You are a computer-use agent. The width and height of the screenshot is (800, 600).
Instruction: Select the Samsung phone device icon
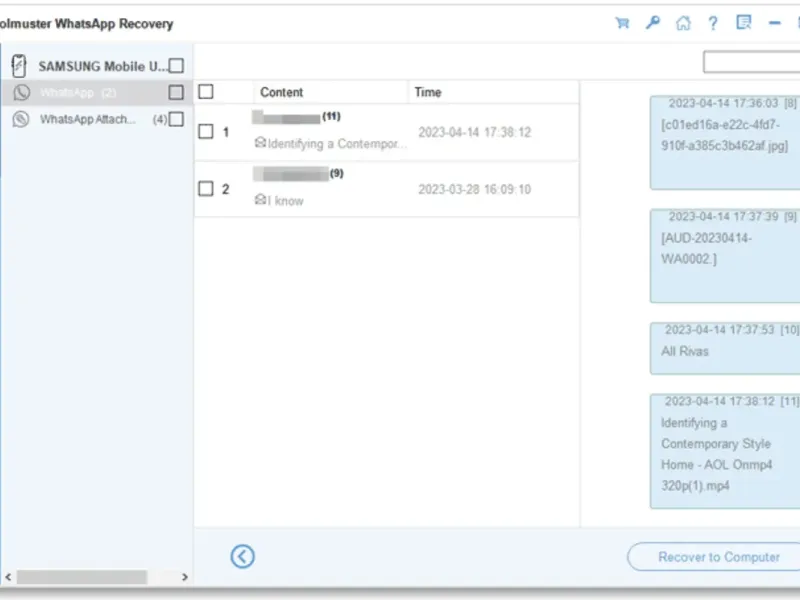(19, 66)
